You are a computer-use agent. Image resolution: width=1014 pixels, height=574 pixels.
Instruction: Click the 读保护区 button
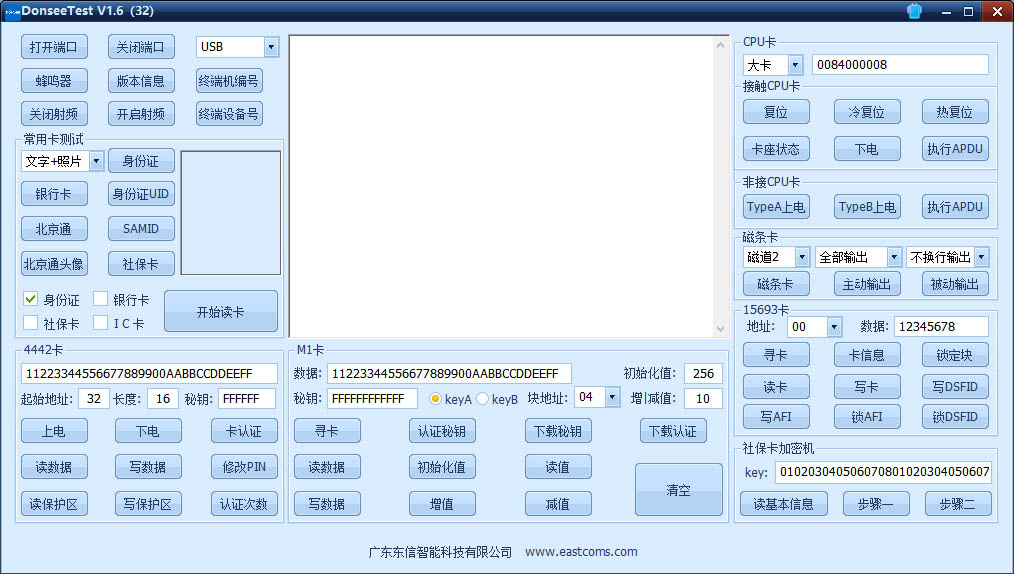click(54, 504)
